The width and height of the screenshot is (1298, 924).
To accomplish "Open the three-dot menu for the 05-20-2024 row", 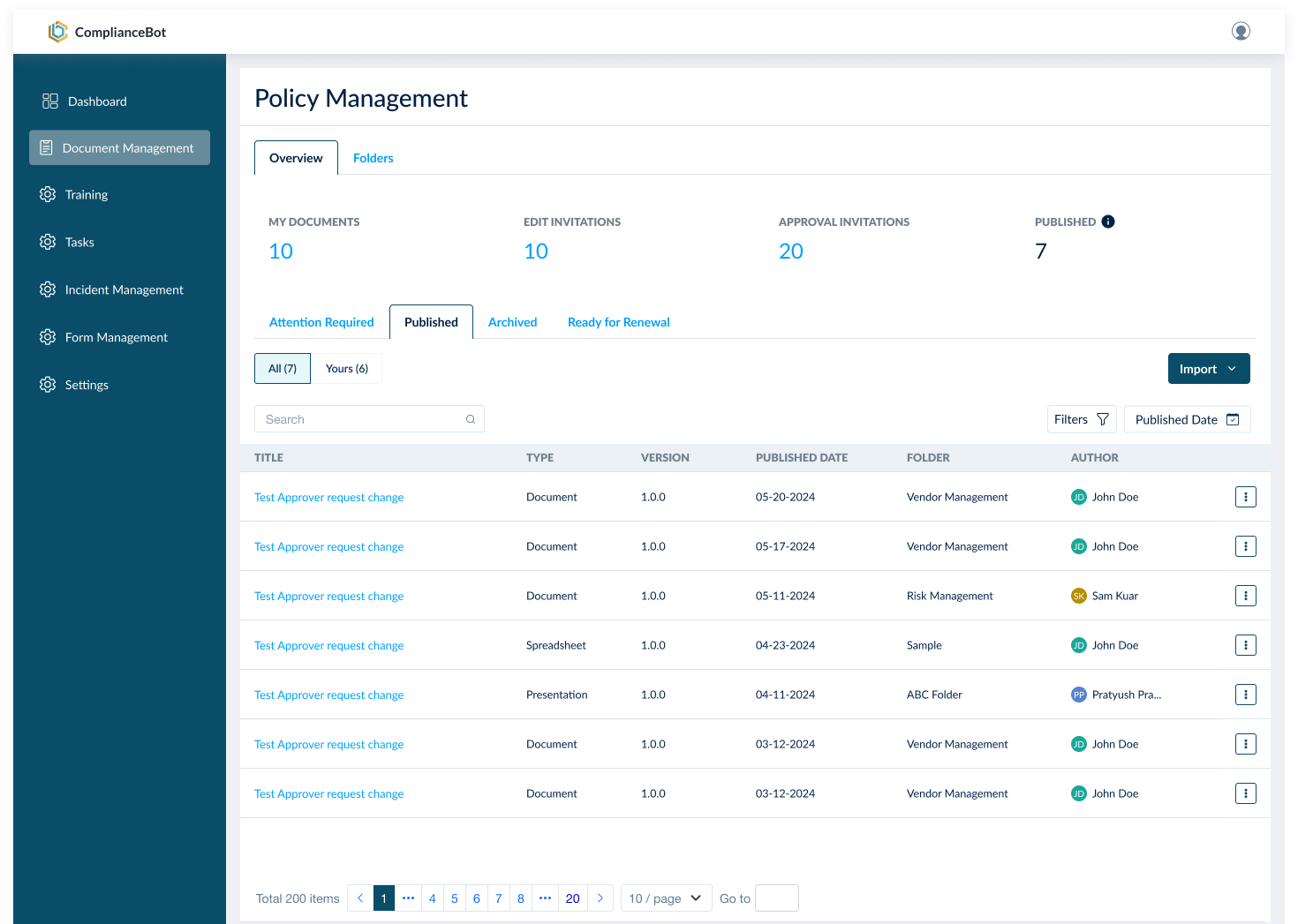I will click(1245, 497).
